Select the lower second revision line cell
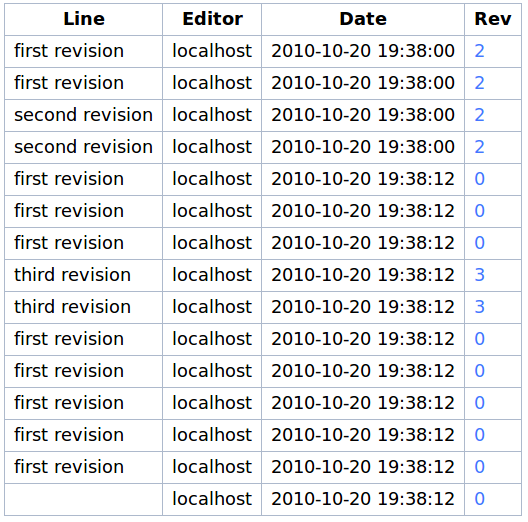The image size is (528, 522). [x=84, y=147]
